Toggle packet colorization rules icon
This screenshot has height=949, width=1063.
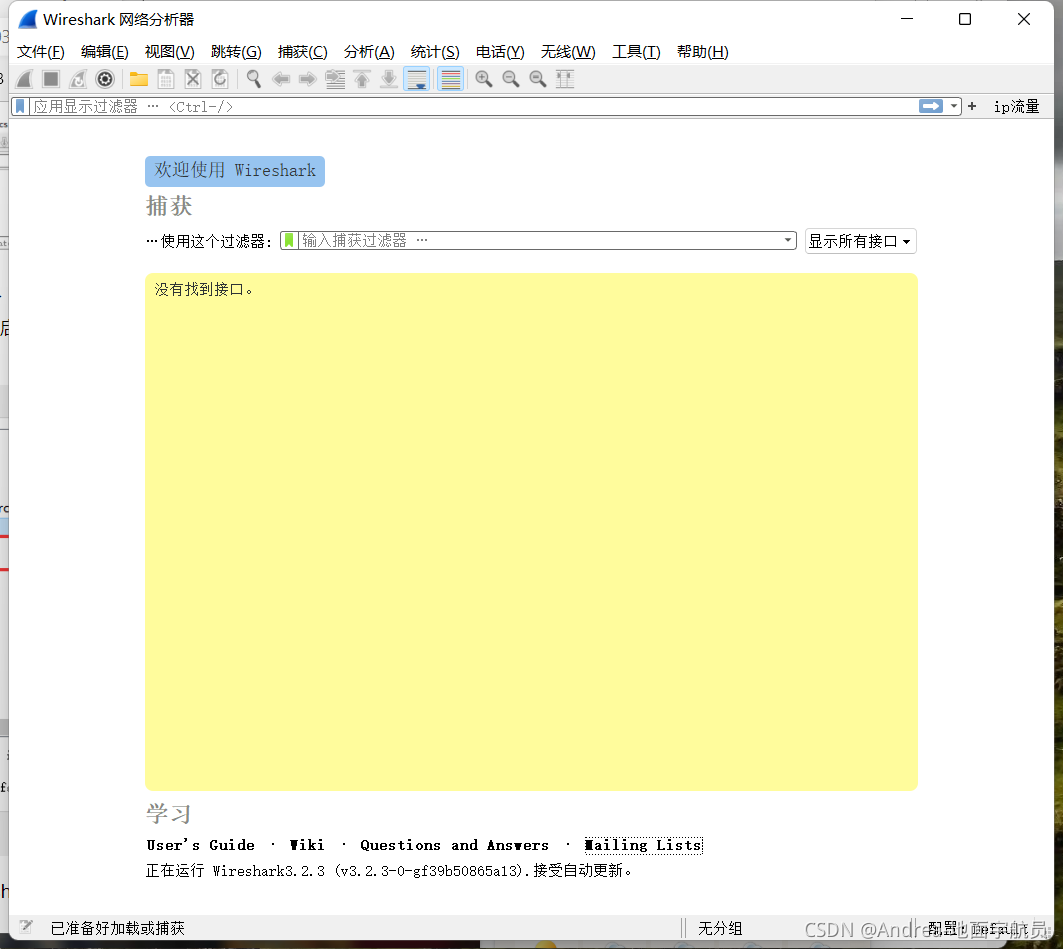coord(451,79)
